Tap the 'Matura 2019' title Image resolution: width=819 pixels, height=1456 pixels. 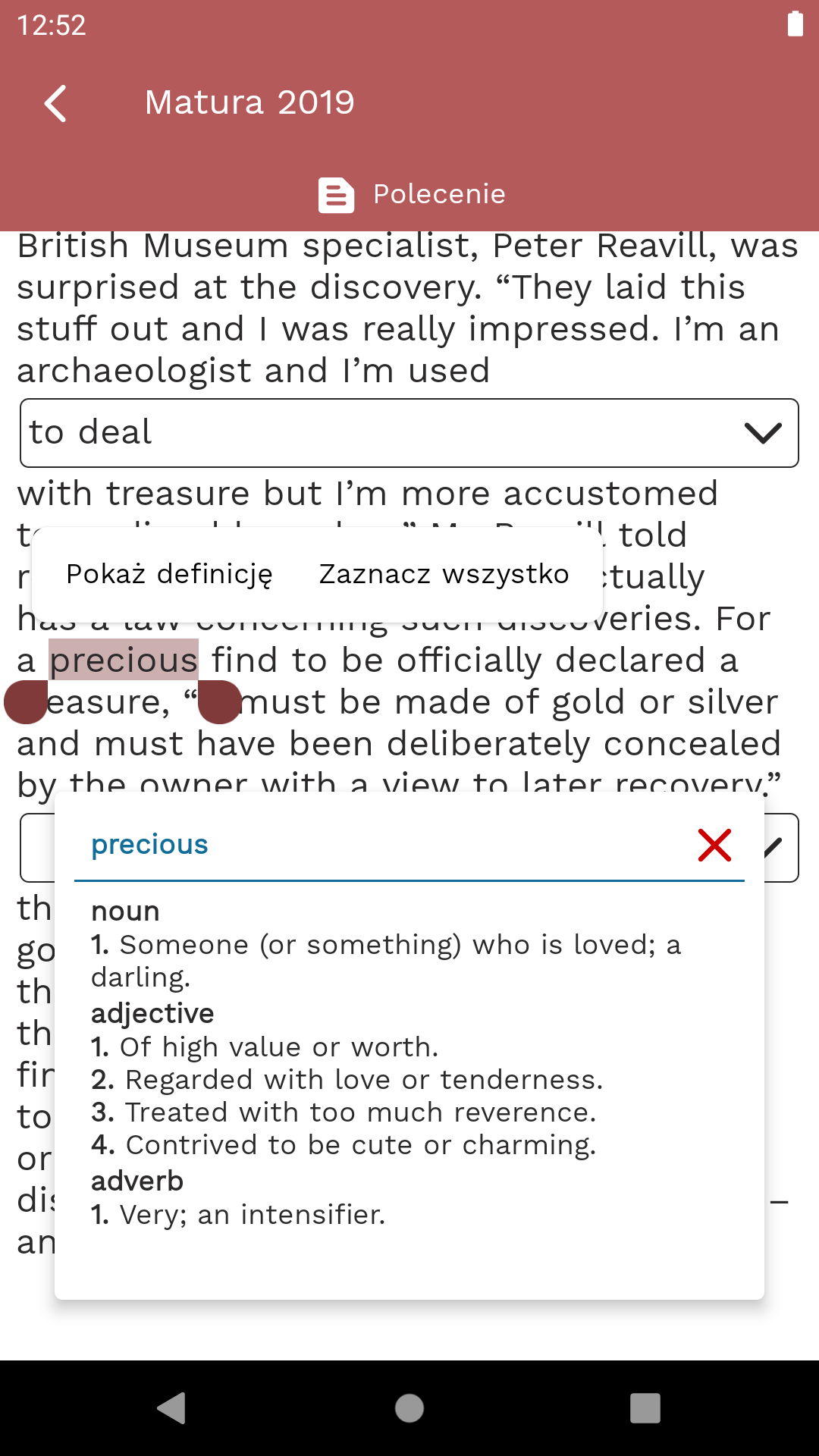pyautogui.click(x=249, y=102)
